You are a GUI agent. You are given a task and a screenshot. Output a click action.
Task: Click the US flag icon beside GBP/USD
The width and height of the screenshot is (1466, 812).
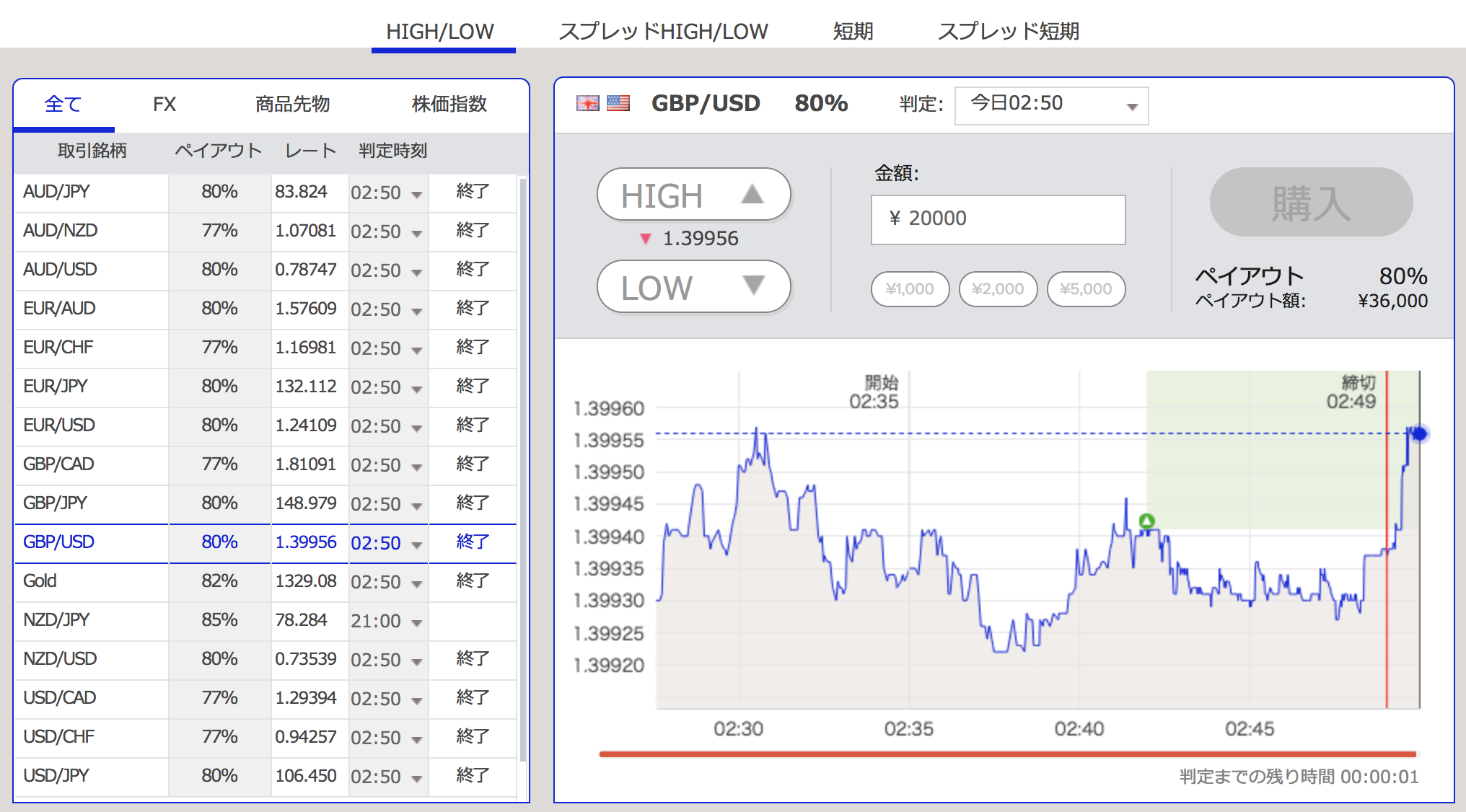[x=618, y=103]
